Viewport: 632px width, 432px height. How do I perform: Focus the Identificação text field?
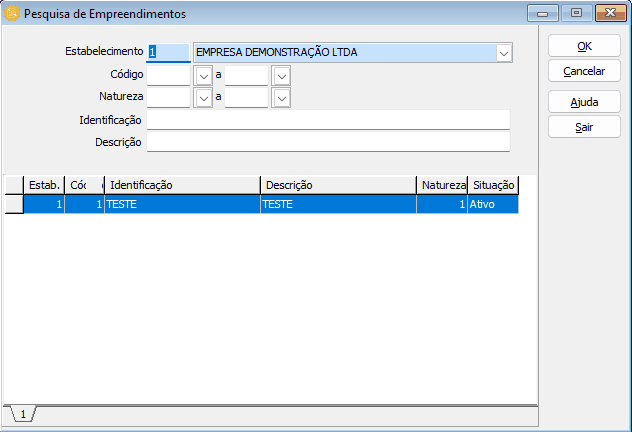[328, 120]
